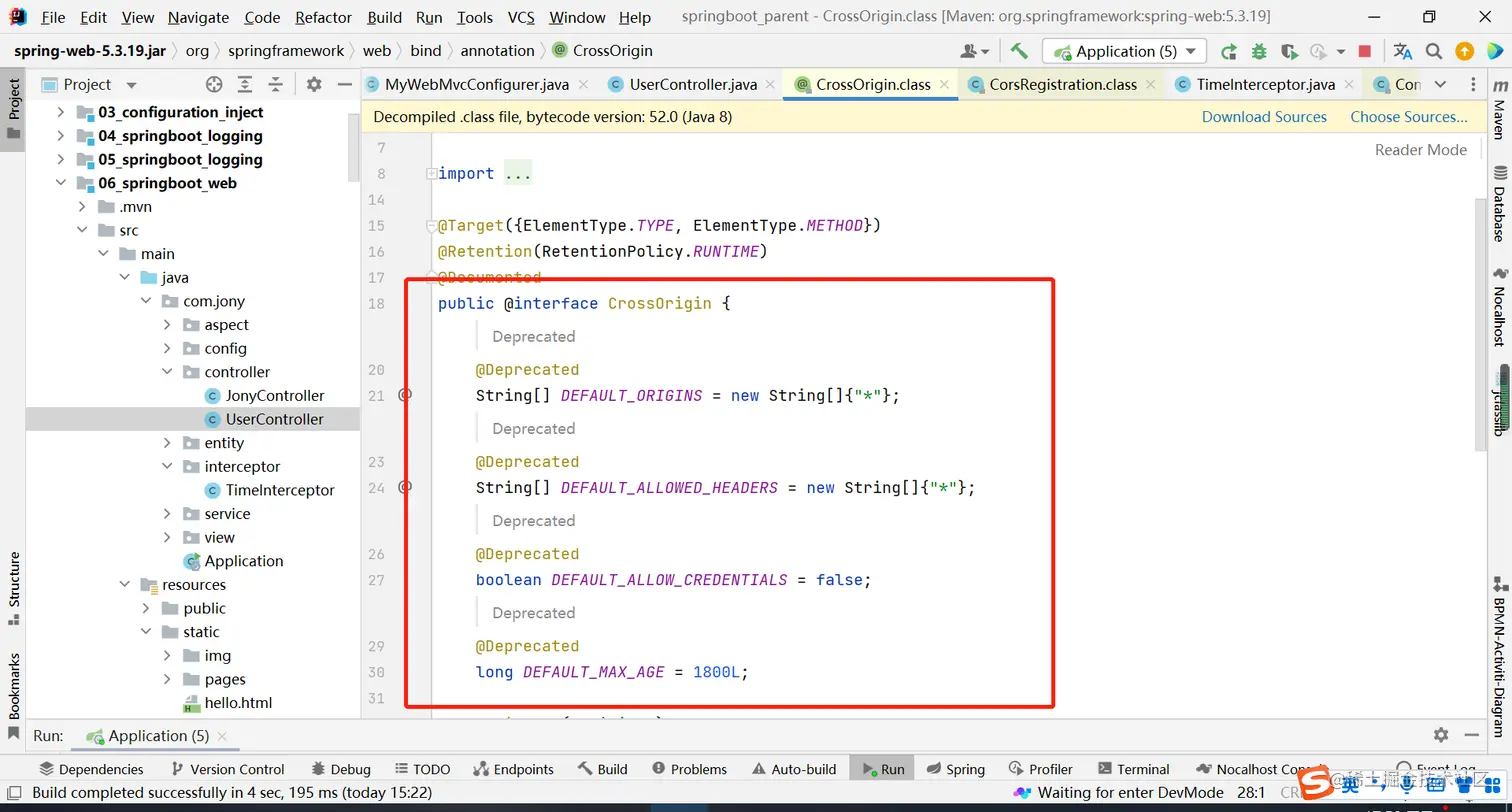1512x812 pixels.
Task: Click Choose Sources link
Action: (1409, 117)
